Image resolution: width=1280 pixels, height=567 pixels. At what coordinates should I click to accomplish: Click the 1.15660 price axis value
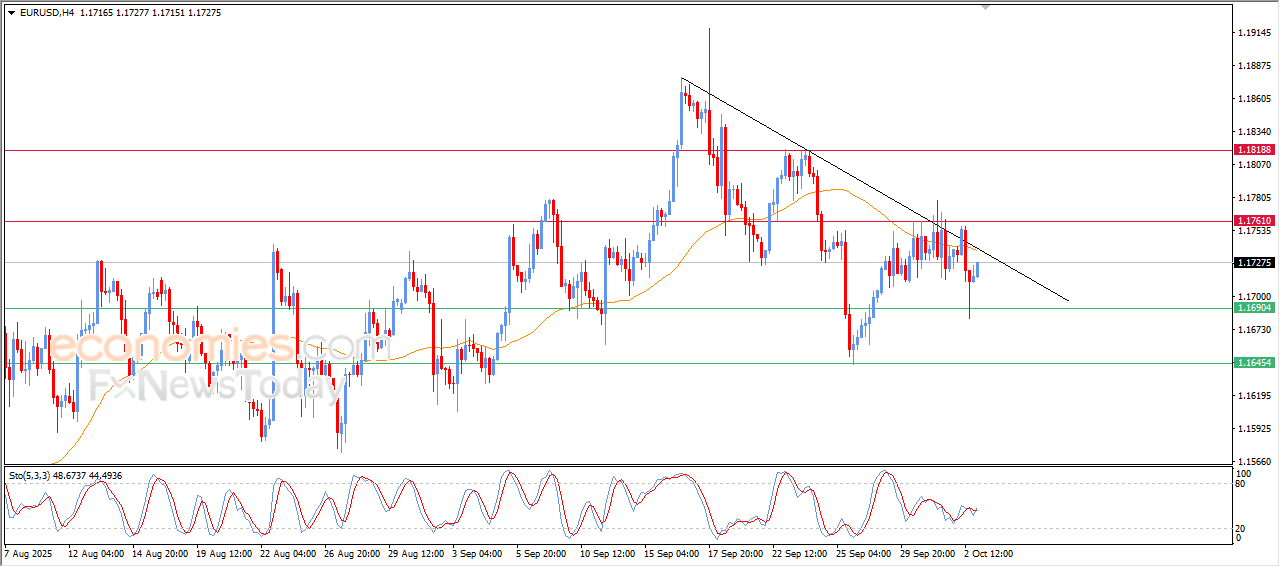tap(1254, 462)
